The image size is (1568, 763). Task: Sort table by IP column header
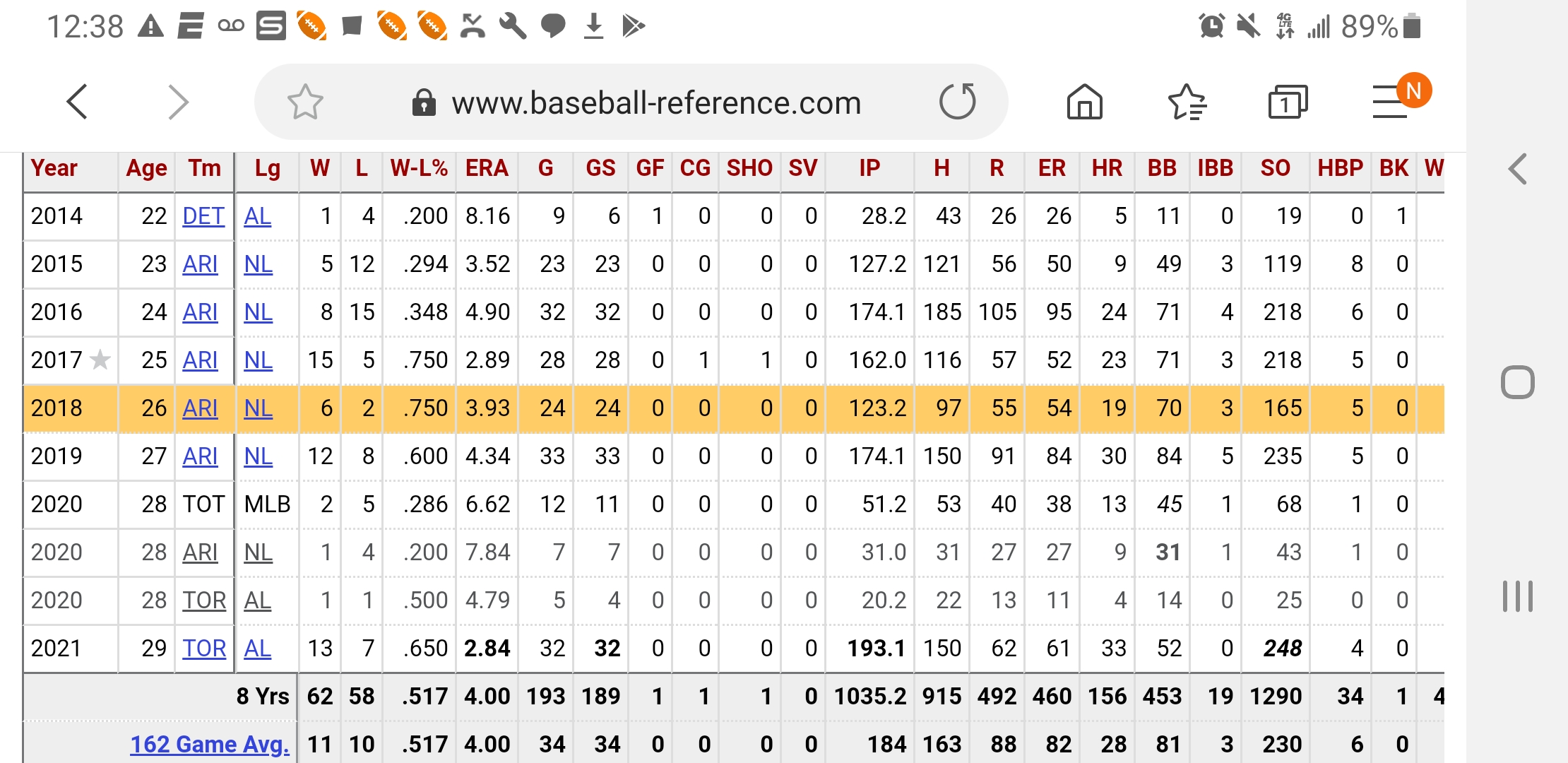tap(869, 169)
